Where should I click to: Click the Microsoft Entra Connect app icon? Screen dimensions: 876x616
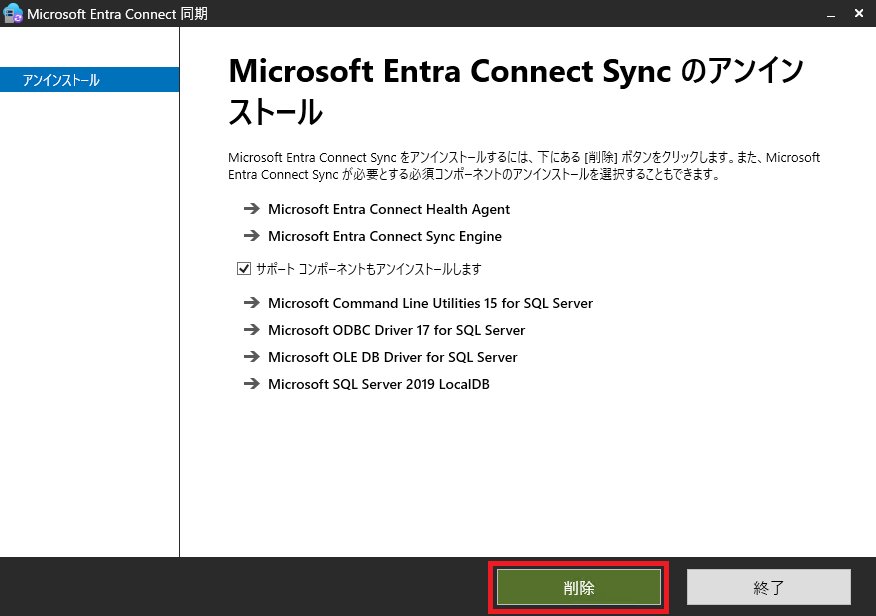[12, 13]
